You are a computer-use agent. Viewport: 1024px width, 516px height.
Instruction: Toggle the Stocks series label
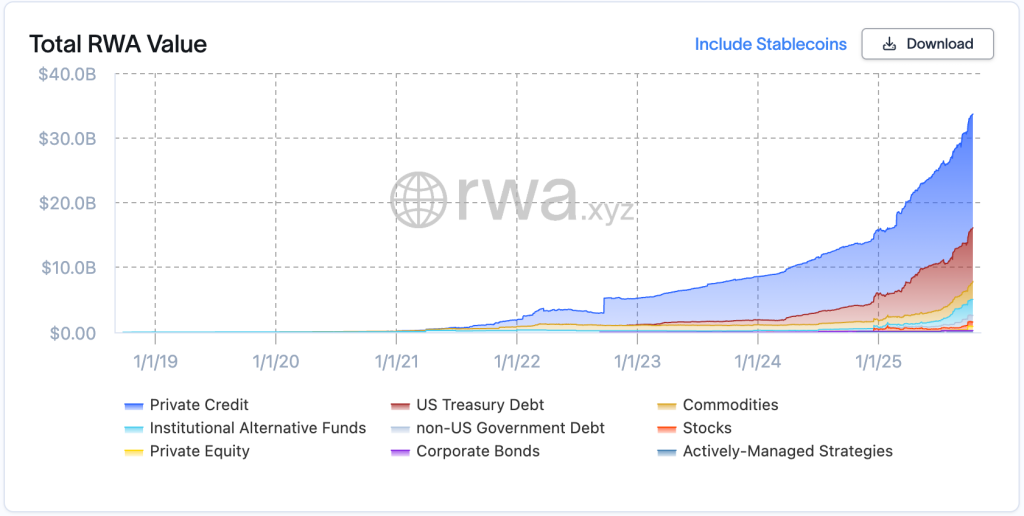coord(707,428)
